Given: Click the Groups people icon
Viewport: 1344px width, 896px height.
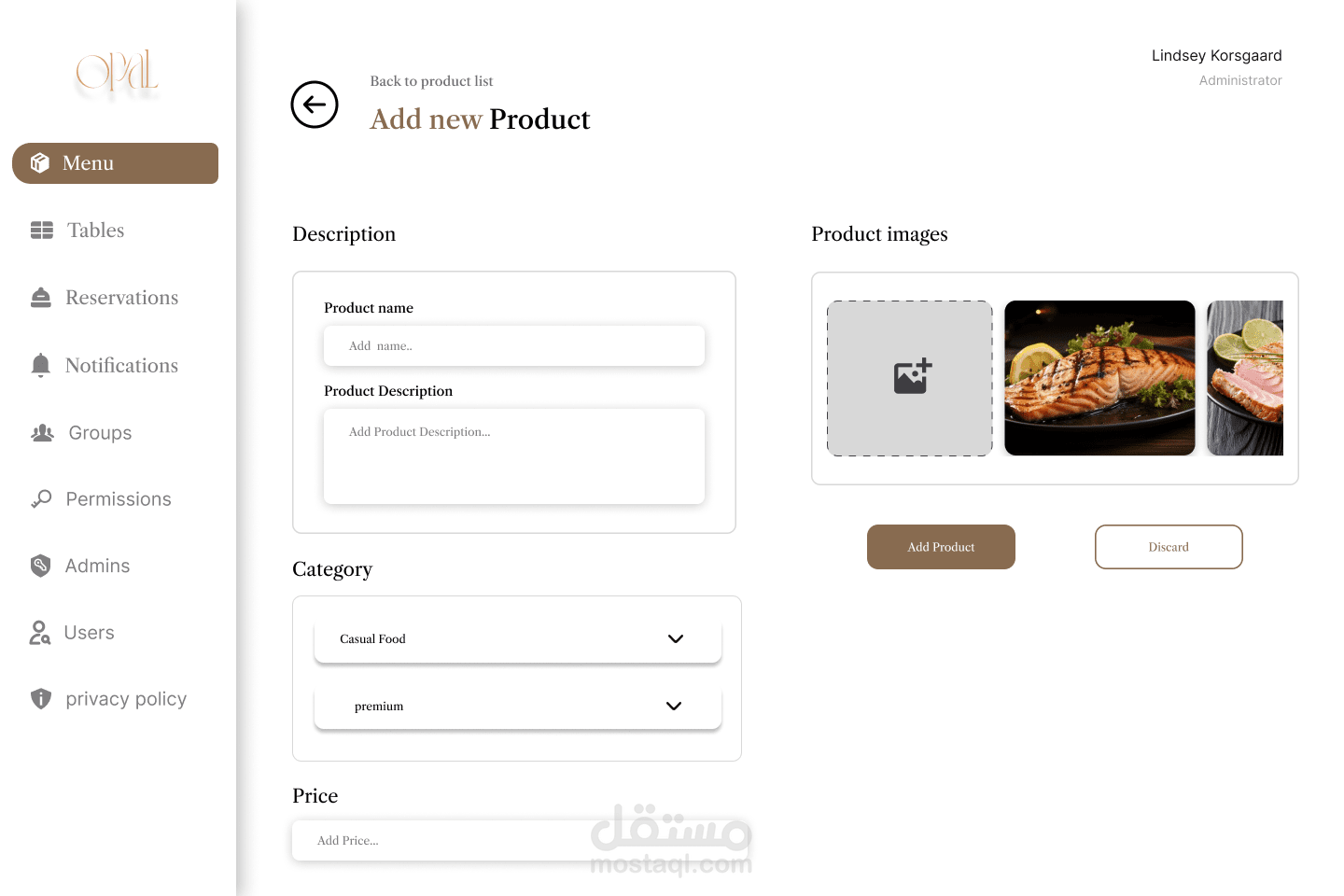Looking at the screenshot, I should tap(43, 433).
